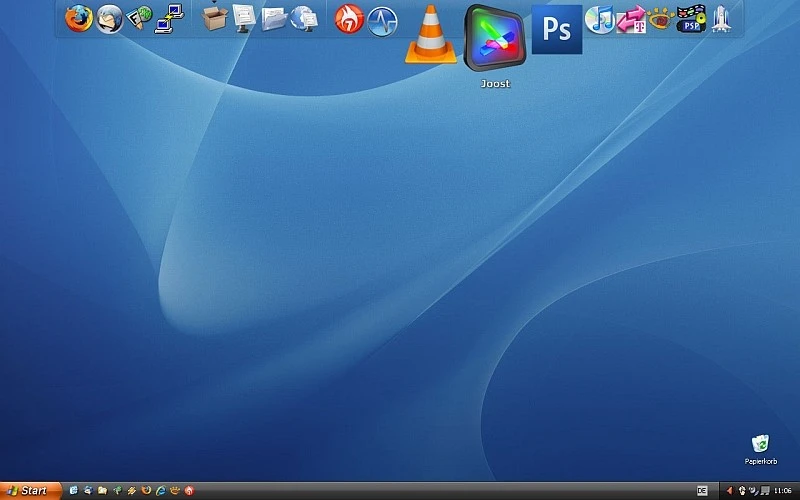Open the network computers dock icon
This screenshot has width=800, height=500.
click(171, 17)
